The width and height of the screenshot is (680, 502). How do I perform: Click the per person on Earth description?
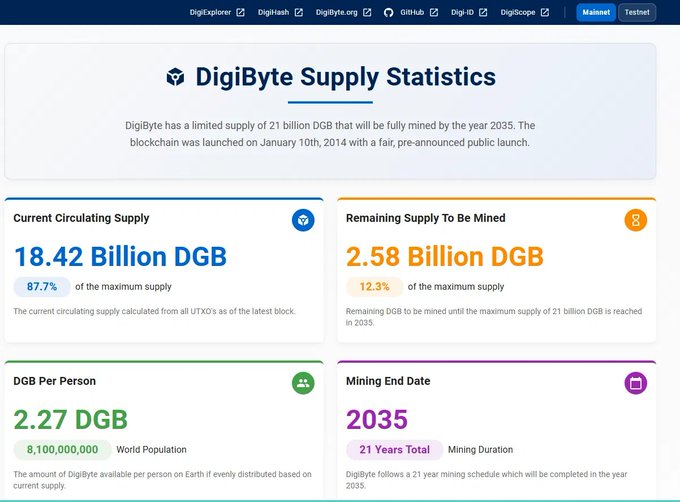[162, 480]
